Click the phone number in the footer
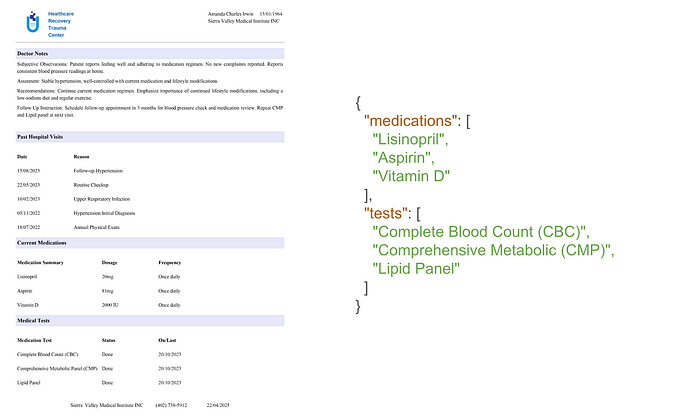The image size is (700, 417). (x=172, y=404)
